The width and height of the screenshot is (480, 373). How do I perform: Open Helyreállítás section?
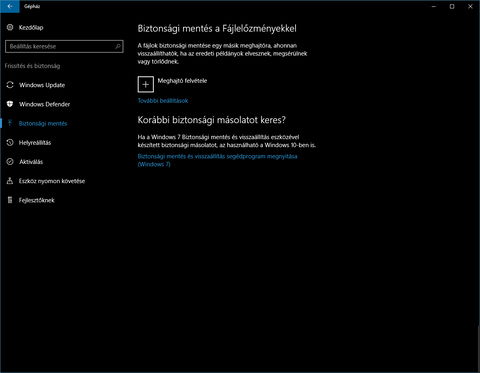click(x=35, y=143)
